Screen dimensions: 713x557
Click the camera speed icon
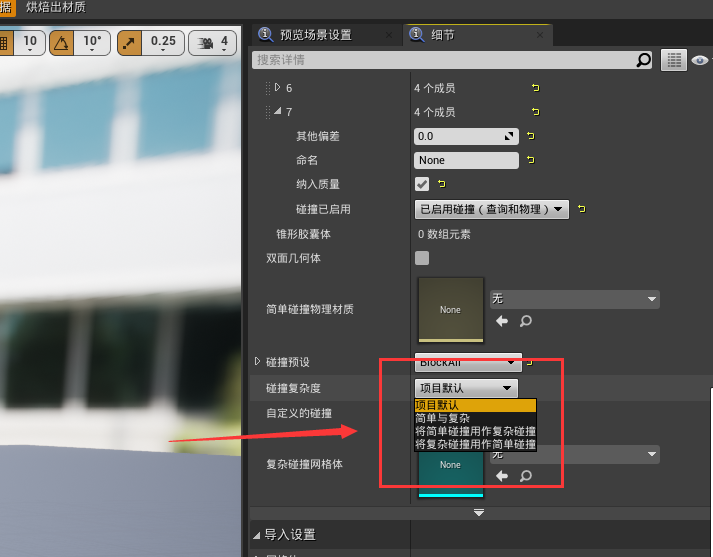pyautogui.click(x=206, y=42)
